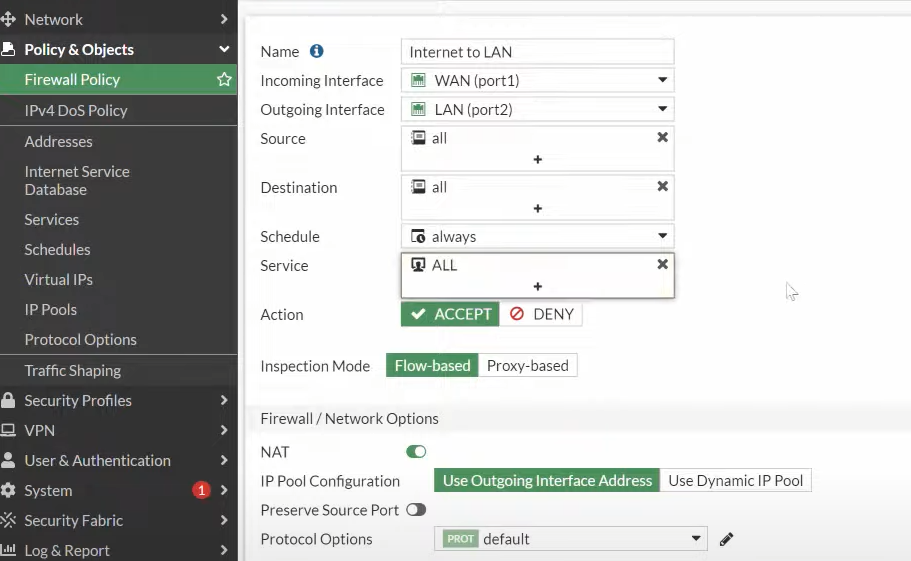
Task: Select Flow-based inspection mode
Action: pyautogui.click(x=432, y=365)
